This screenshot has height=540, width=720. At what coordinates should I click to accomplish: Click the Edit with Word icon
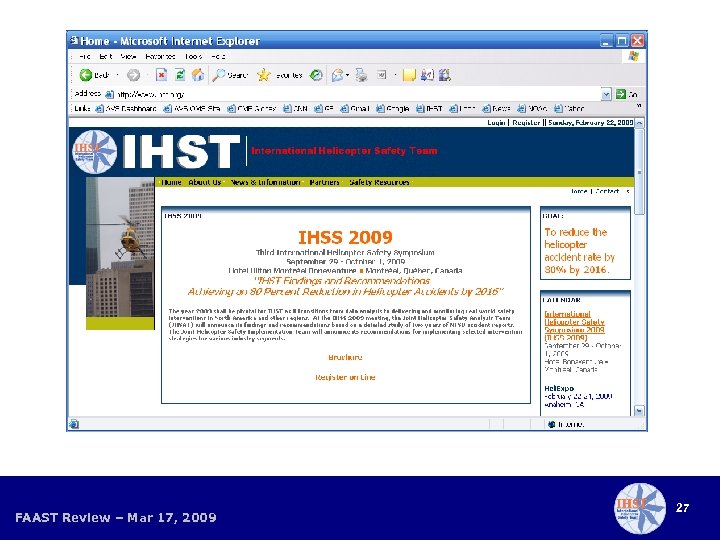[382, 75]
